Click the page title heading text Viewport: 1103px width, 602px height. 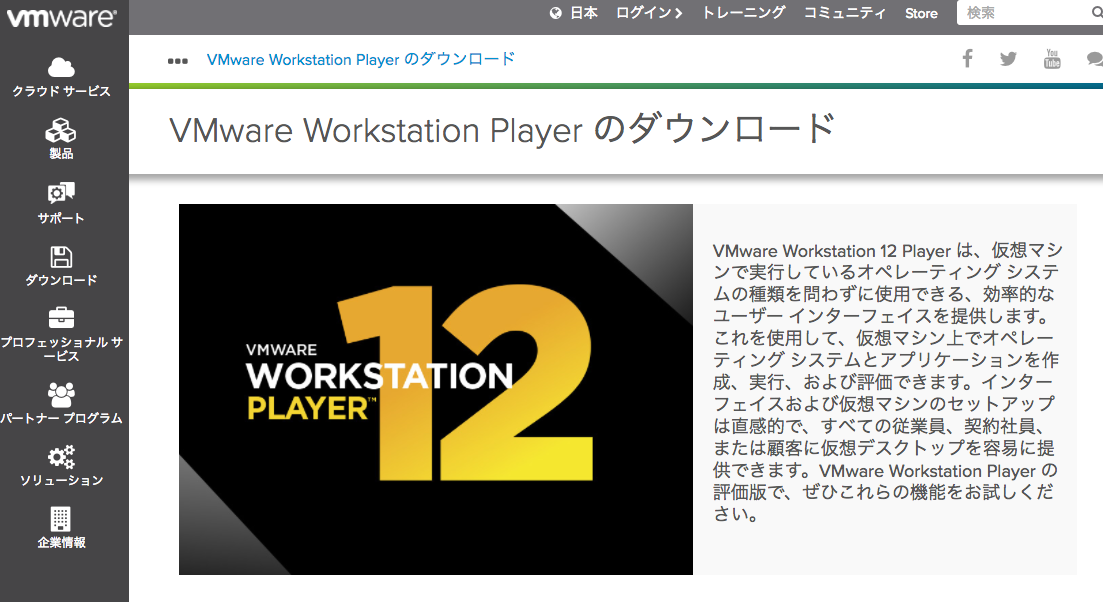tap(502, 129)
